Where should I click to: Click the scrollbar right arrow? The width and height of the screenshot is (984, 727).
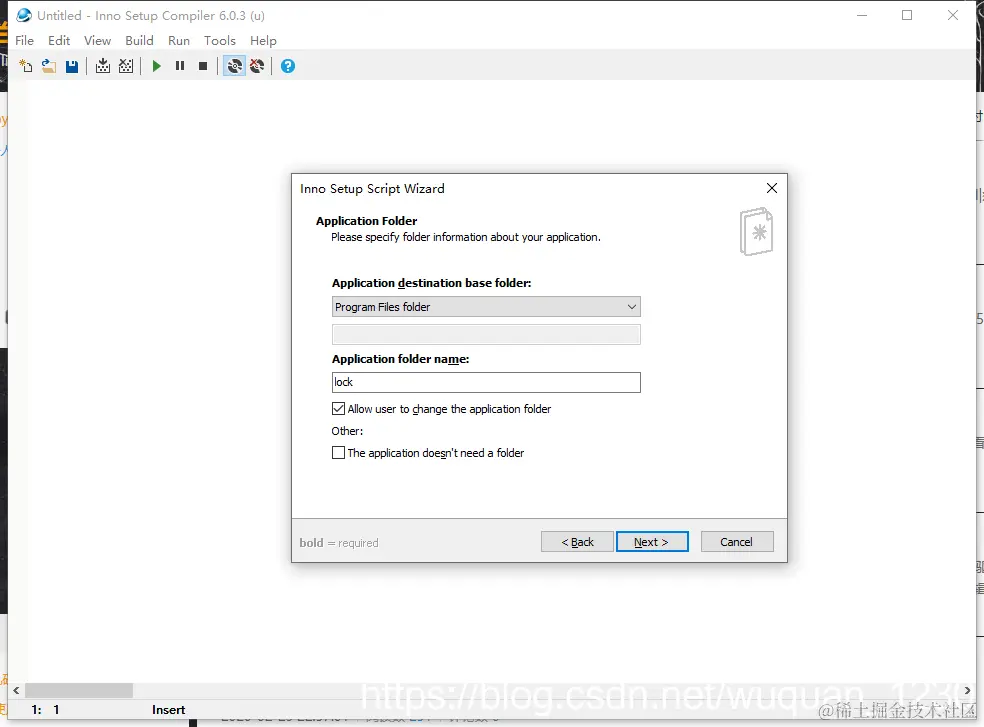[967, 691]
